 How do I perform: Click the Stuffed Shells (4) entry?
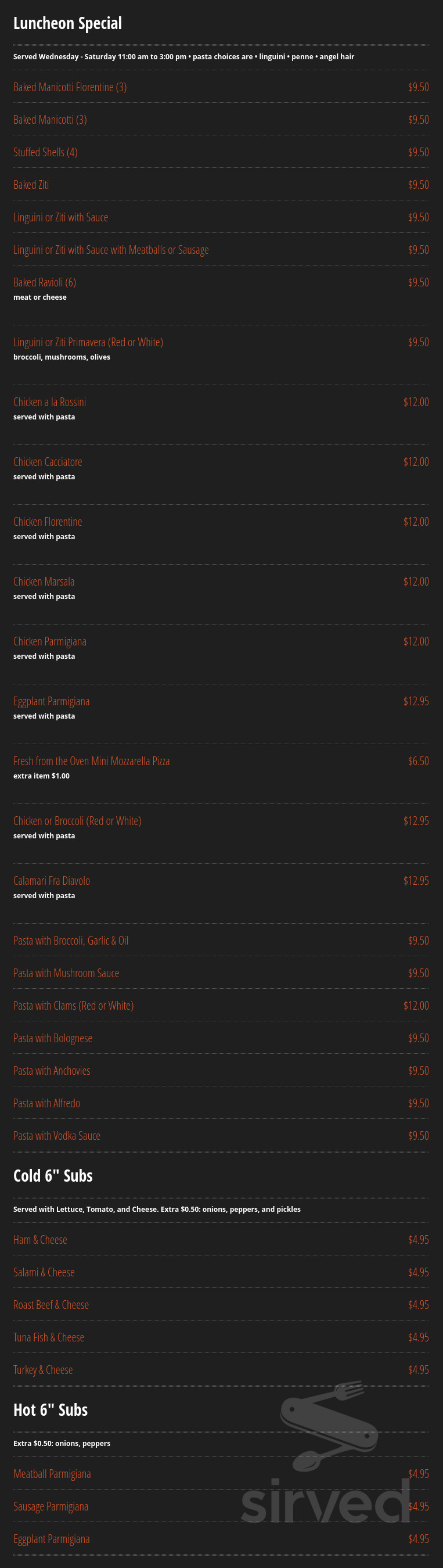(46, 152)
